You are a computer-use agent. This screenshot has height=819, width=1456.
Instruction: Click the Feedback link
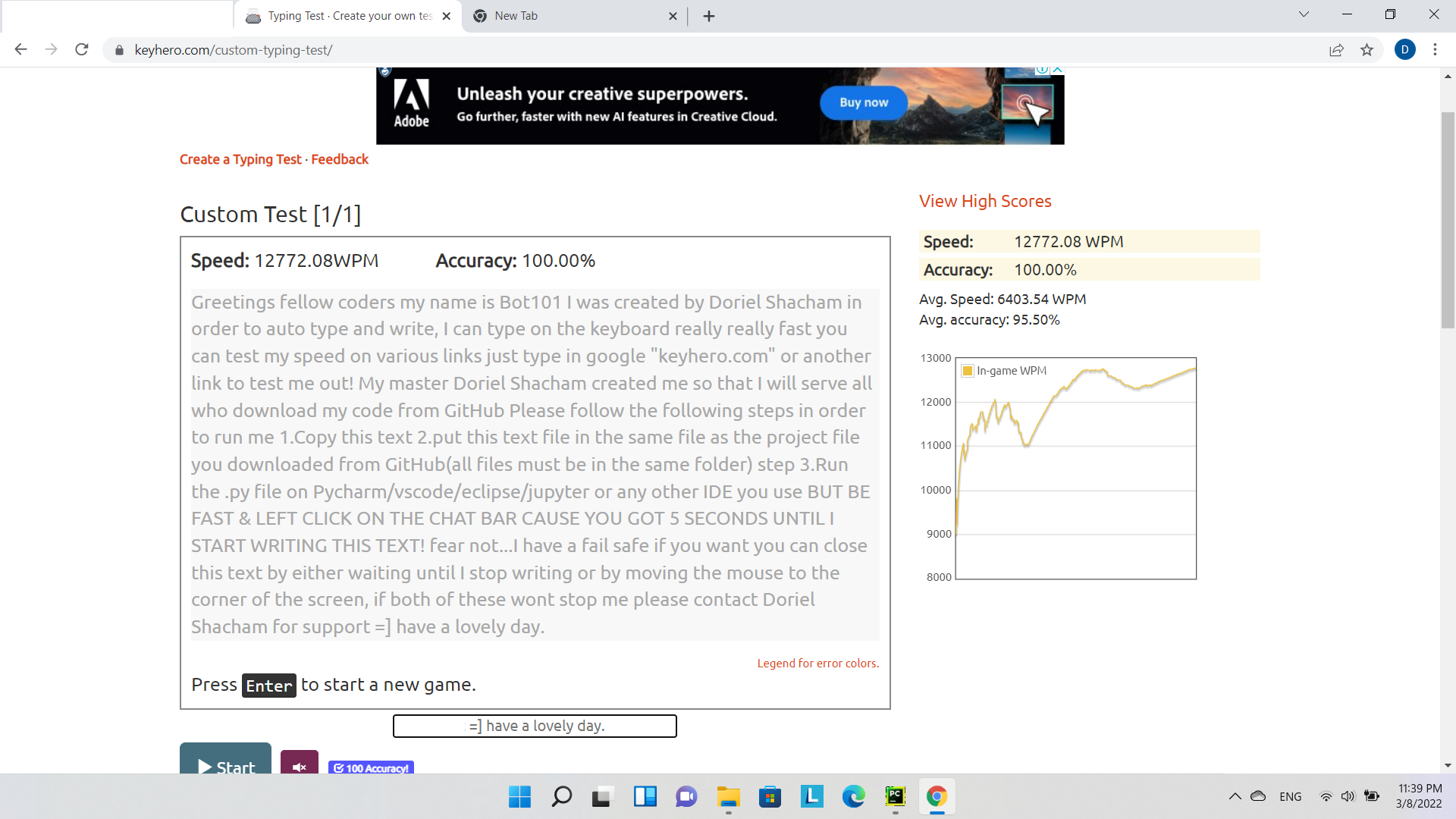click(x=339, y=159)
